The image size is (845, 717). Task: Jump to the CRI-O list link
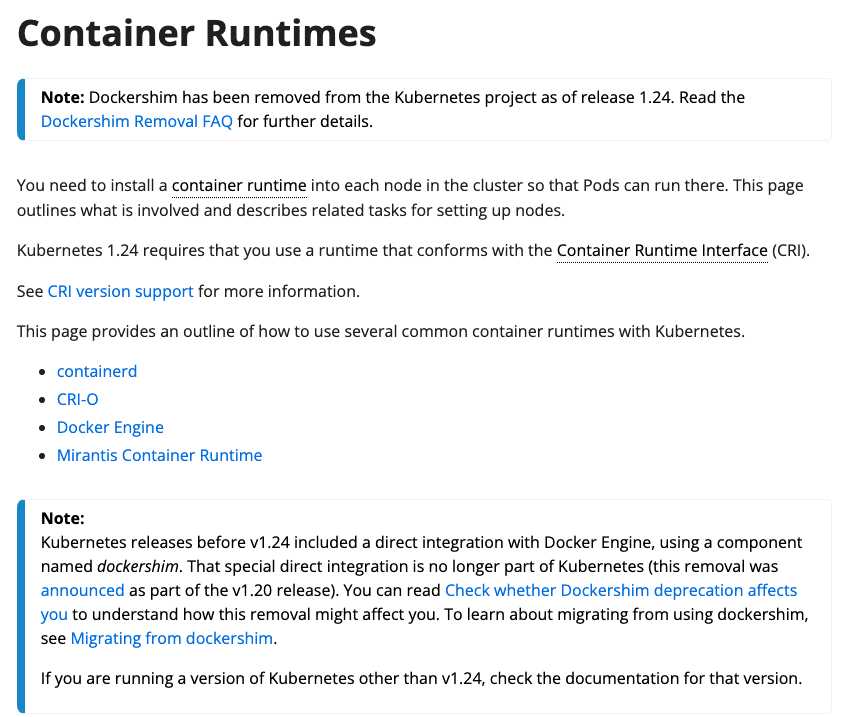point(78,399)
